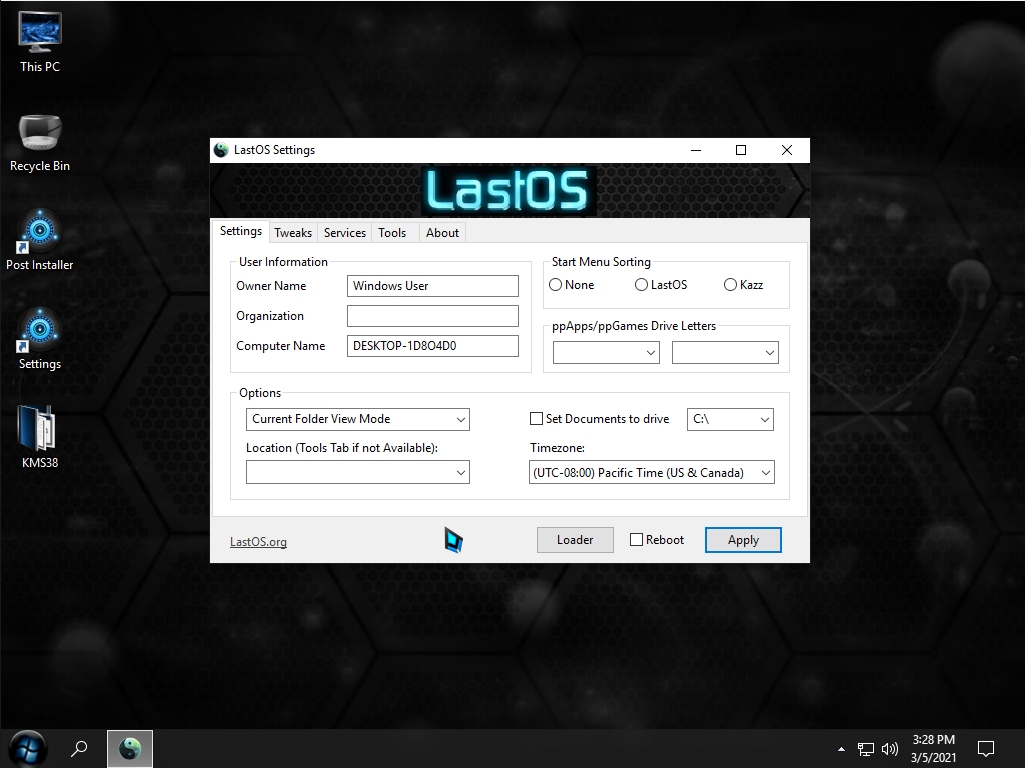Click the Loader button

pos(575,540)
